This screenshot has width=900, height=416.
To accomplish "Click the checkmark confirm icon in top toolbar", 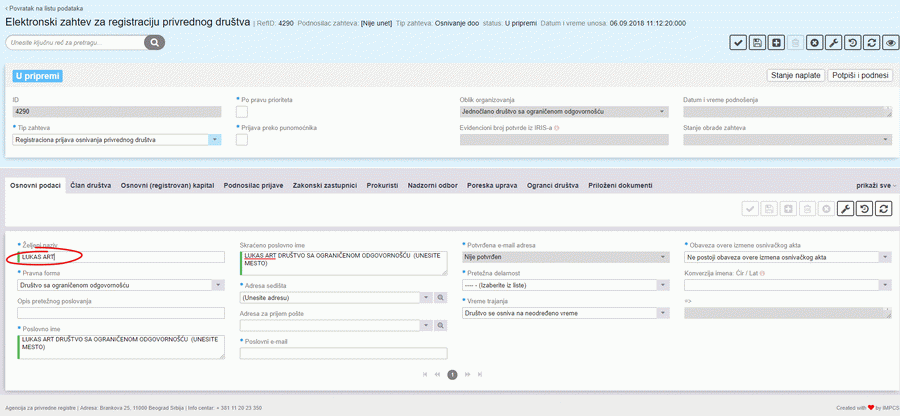I will [x=738, y=43].
